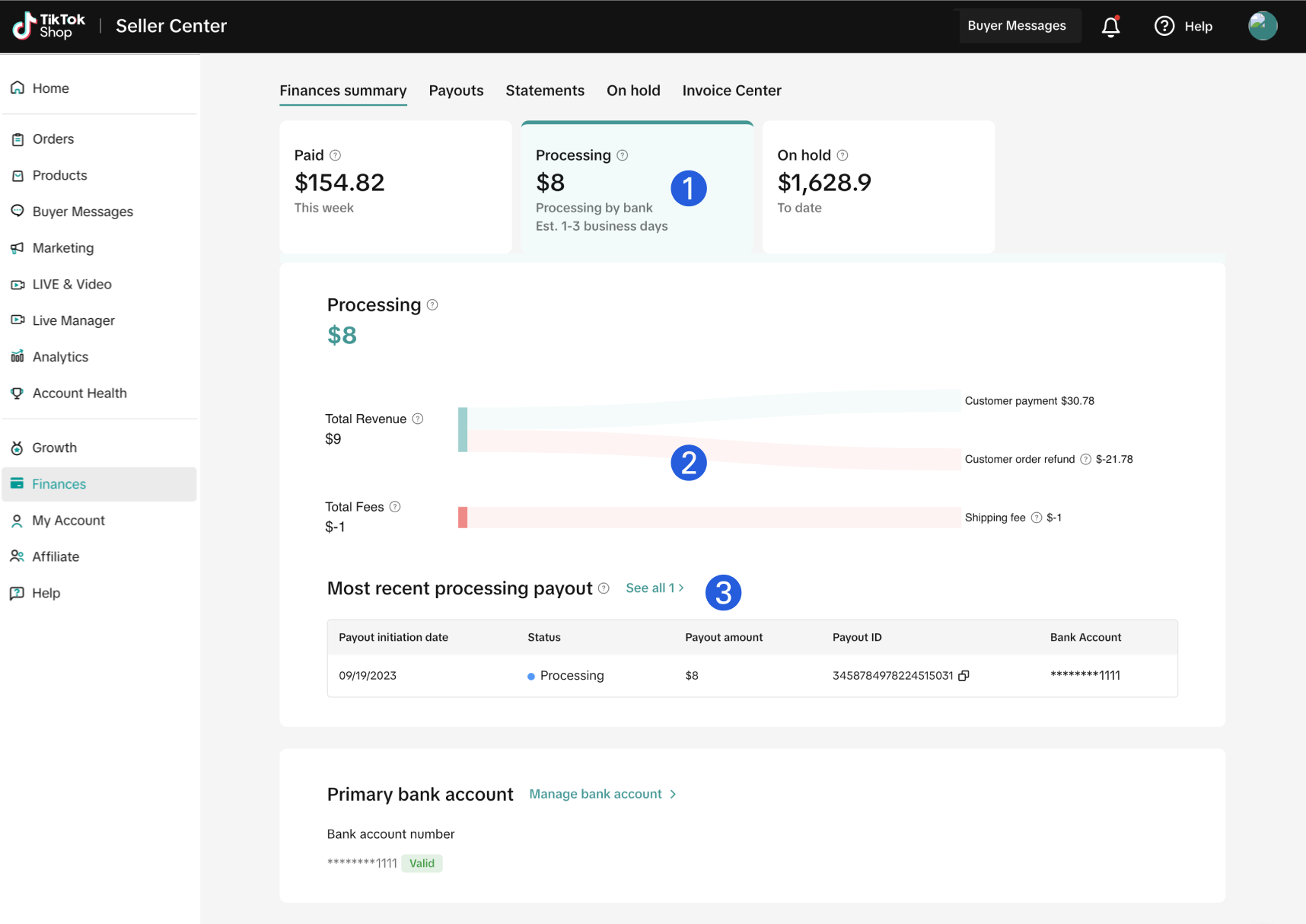Image resolution: width=1306 pixels, height=924 pixels.
Task: Click info icon beside On hold card
Action: click(842, 155)
